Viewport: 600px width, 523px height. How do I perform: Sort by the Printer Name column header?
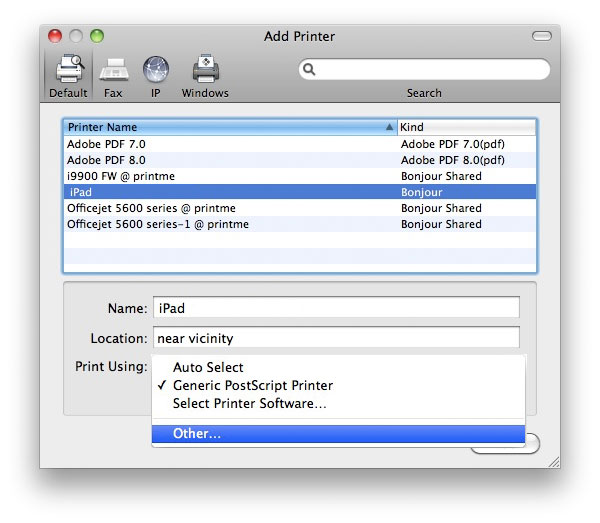(230, 127)
